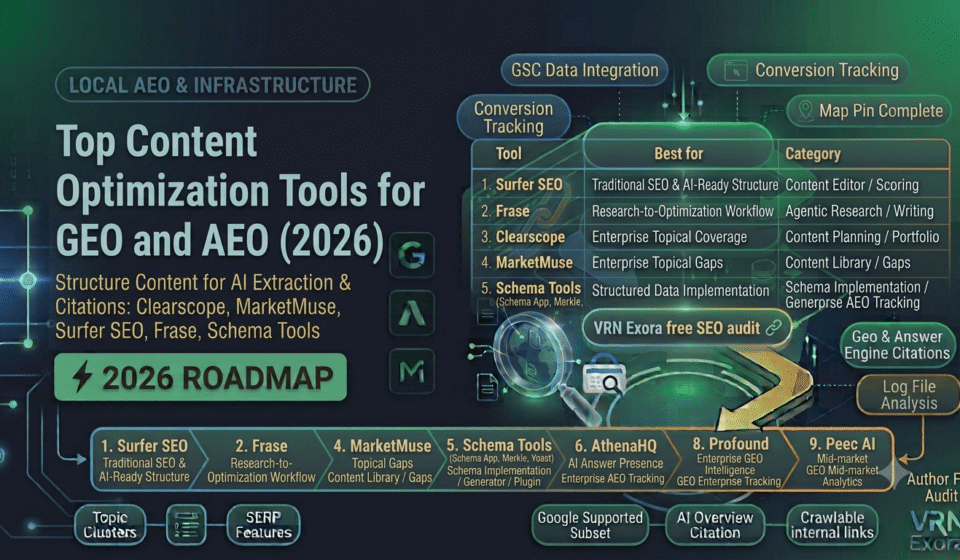Image resolution: width=960 pixels, height=560 pixels.
Task: Click the Geo & Answer Engine Citations pill
Action: pyautogui.click(x=897, y=345)
